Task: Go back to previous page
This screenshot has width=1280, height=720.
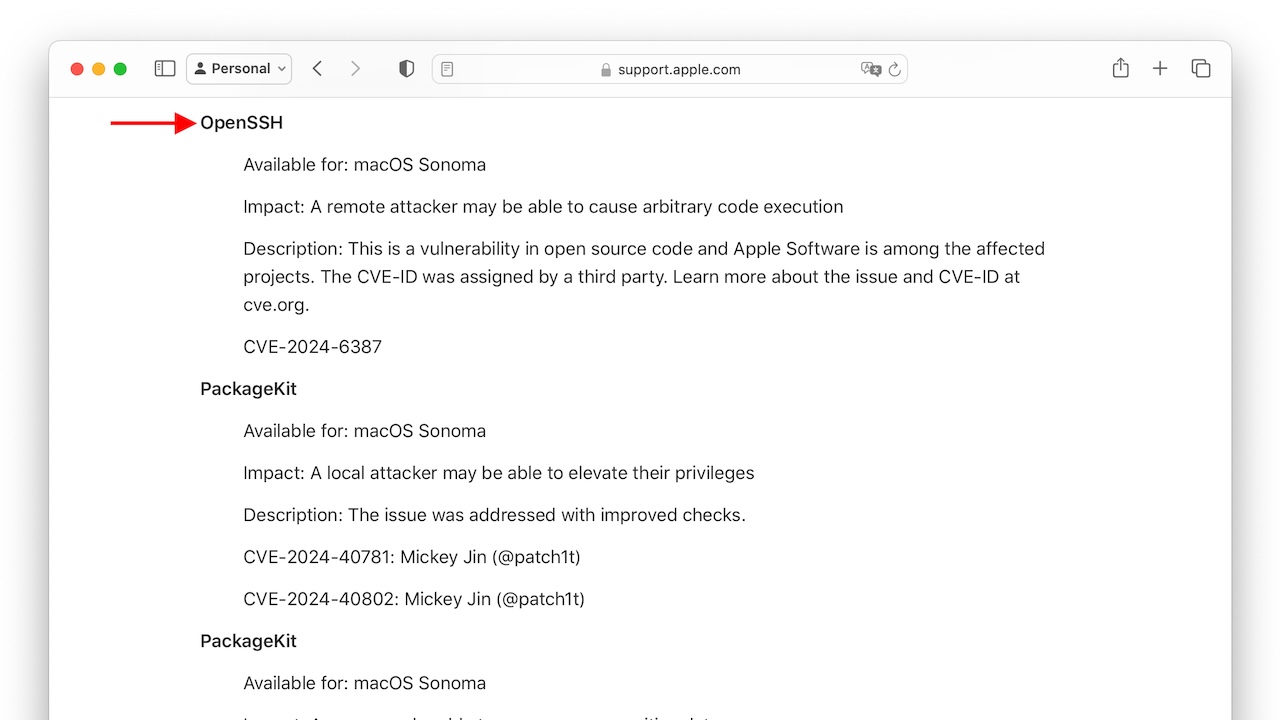Action: coord(317,69)
